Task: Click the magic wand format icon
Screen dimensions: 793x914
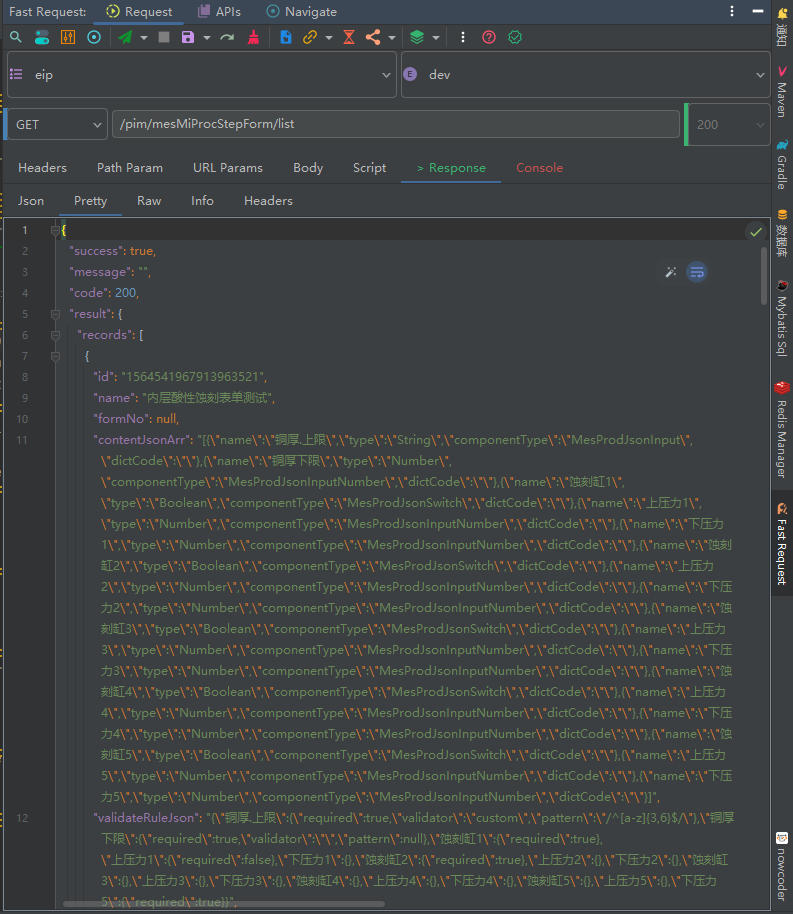Action: tap(671, 272)
